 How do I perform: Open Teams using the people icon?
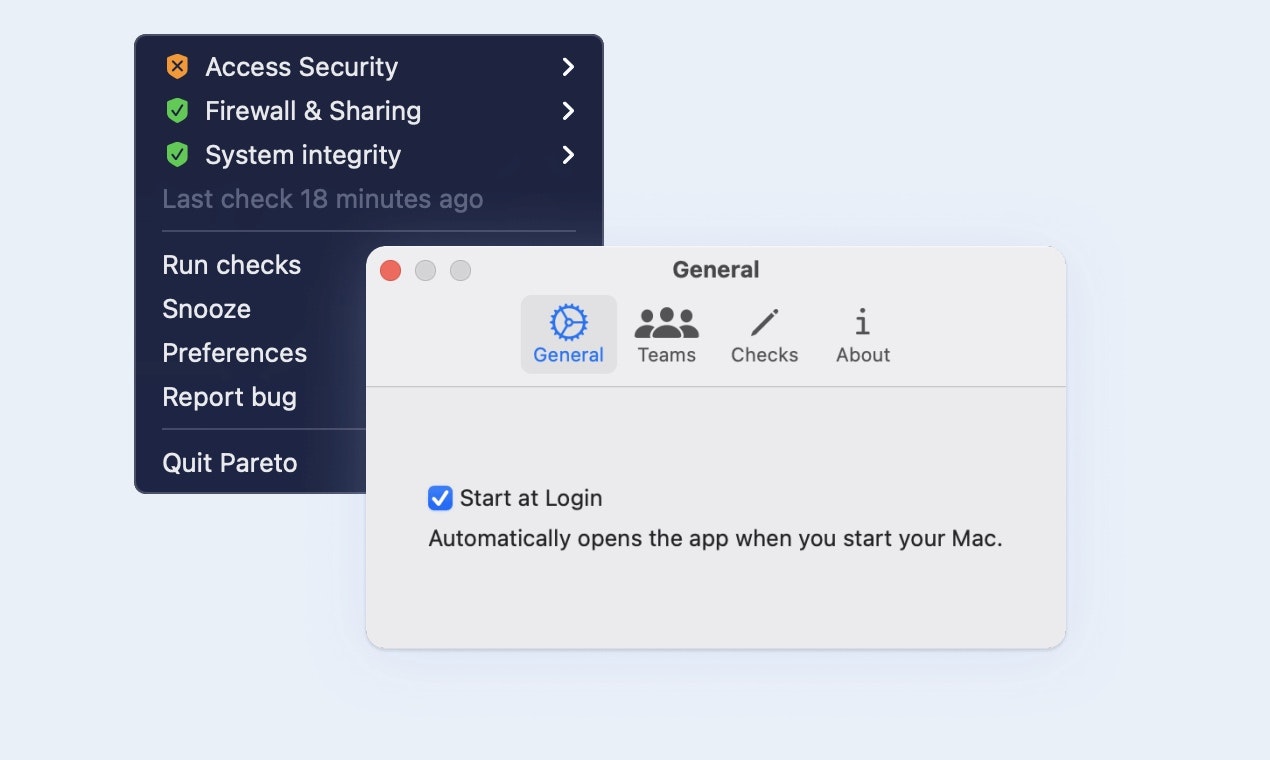(666, 322)
